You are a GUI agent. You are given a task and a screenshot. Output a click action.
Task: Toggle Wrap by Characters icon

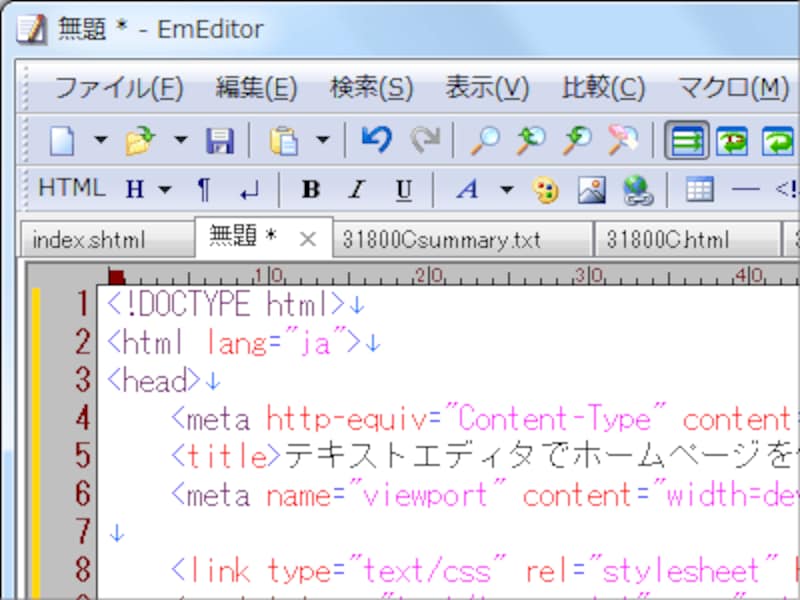coord(733,141)
